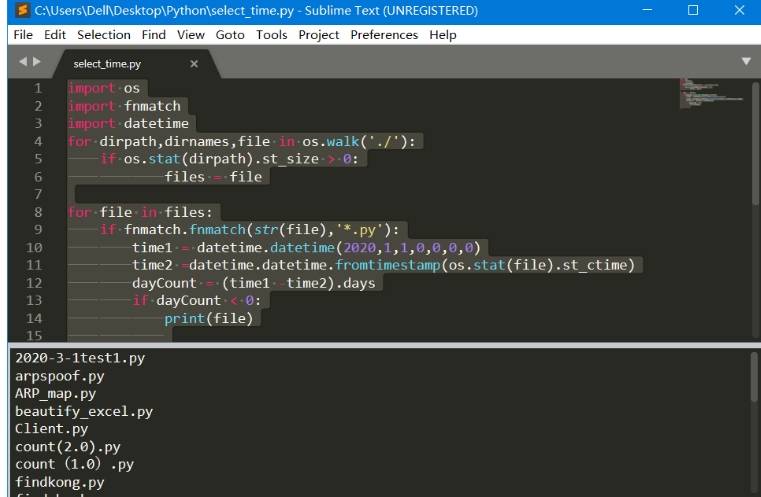Go to previous tab with left arrow
The image size is (761, 497).
[23, 62]
